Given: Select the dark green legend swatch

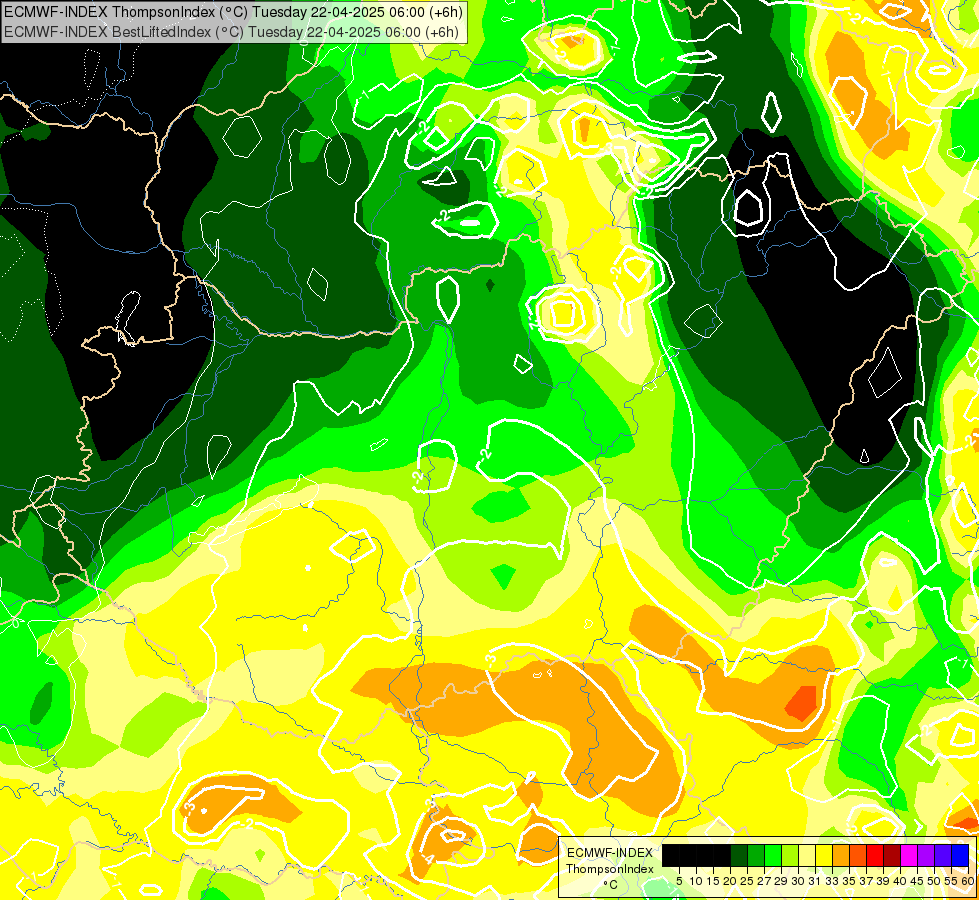Looking at the screenshot, I should (x=739, y=856).
